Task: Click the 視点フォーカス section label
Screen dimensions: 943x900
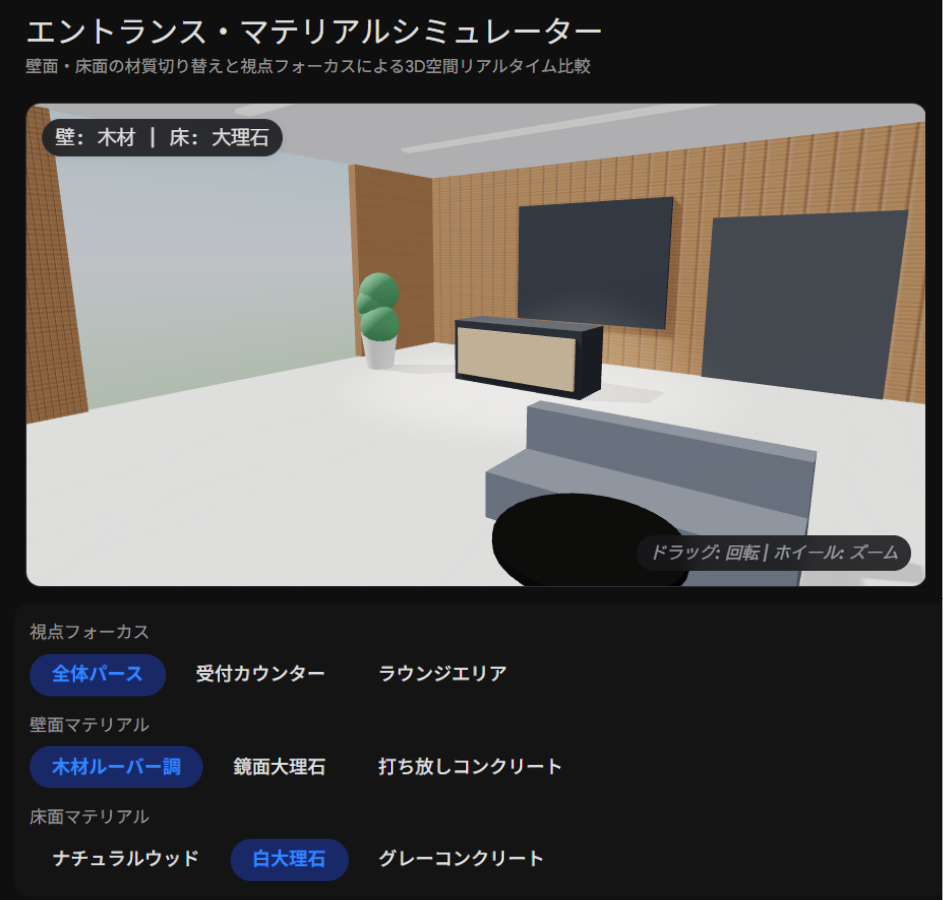Action: click(89, 632)
